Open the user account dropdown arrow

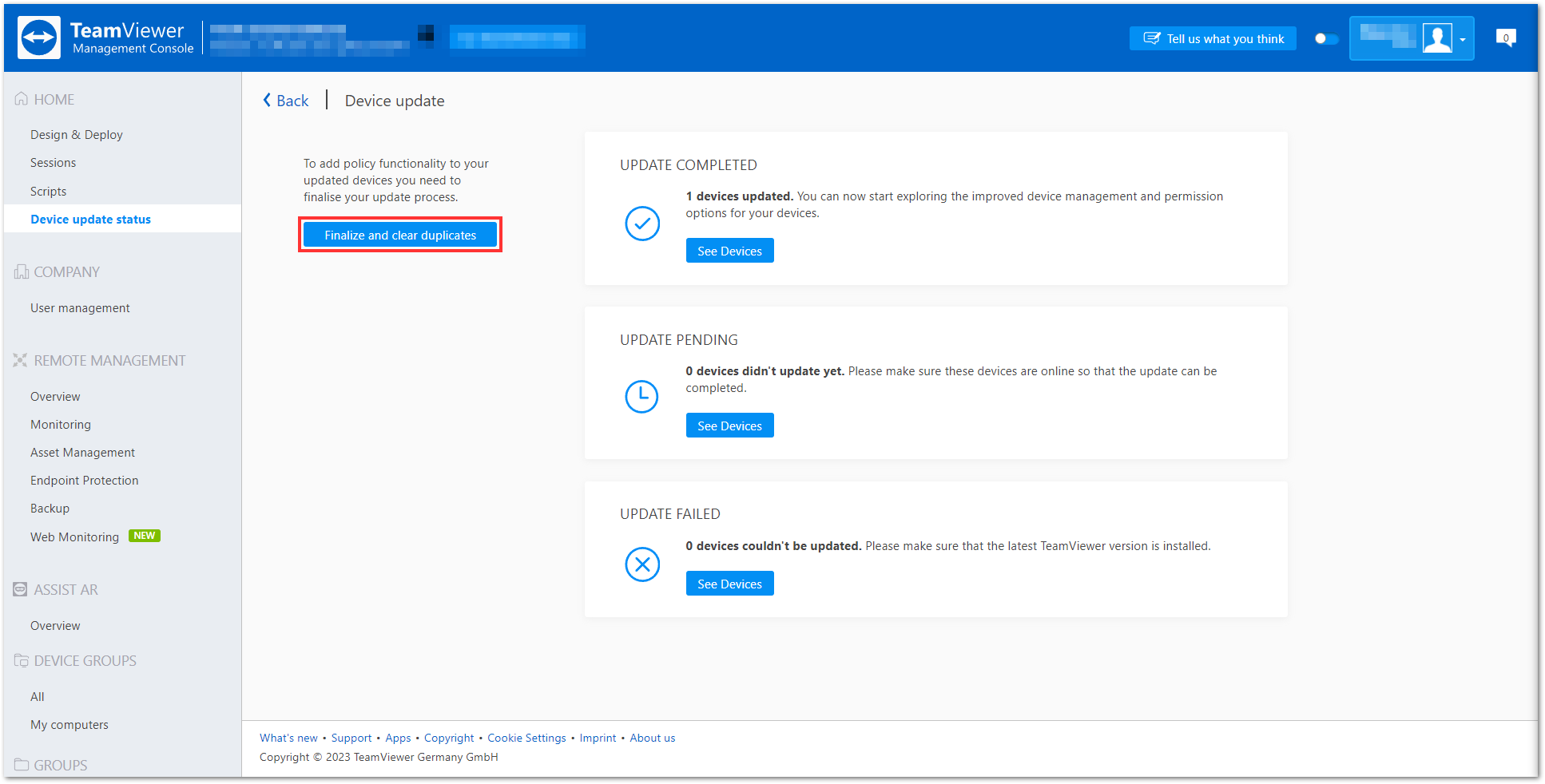point(1464,38)
